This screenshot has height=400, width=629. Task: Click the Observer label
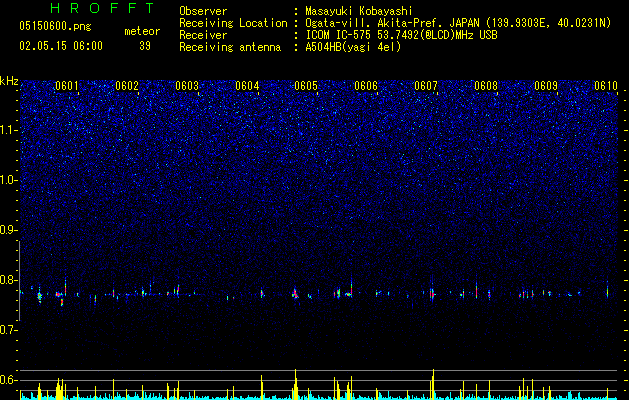click(203, 11)
